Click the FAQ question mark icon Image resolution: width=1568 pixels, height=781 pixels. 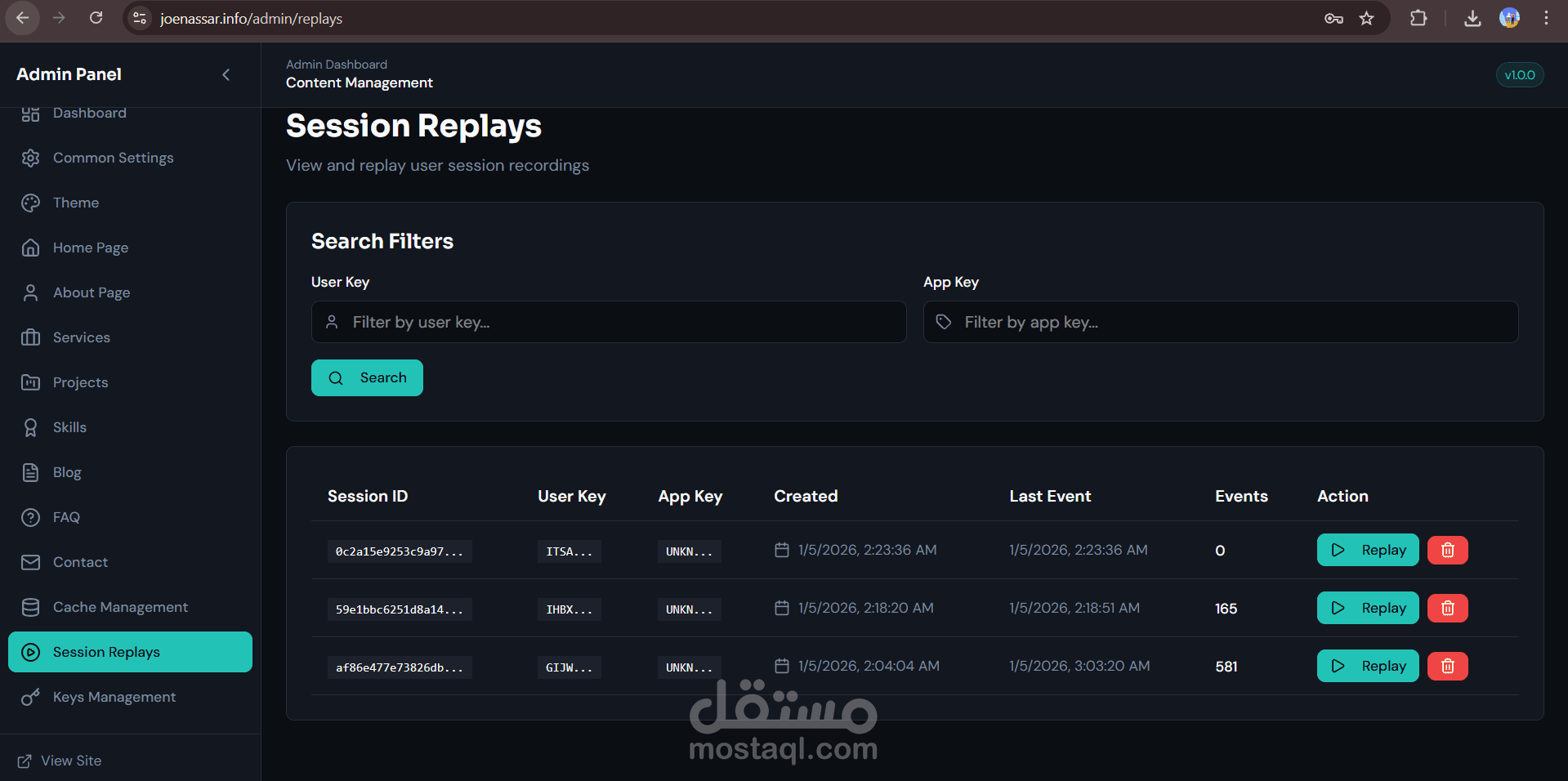pos(30,517)
